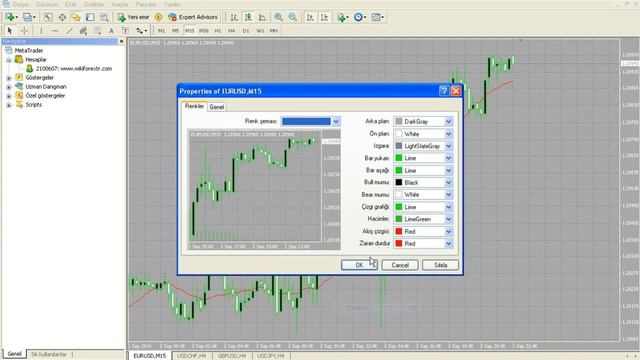Screen dimensions: 640x360
Task: Collapse the Hesaplar tree node
Action: point(9,60)
